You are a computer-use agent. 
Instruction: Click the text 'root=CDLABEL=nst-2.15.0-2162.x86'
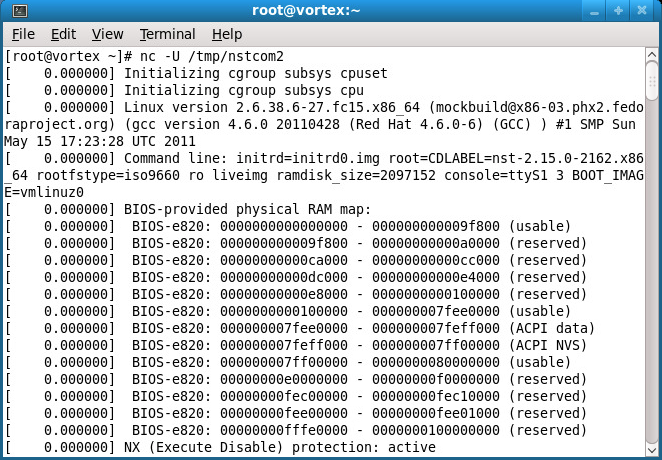515,158
